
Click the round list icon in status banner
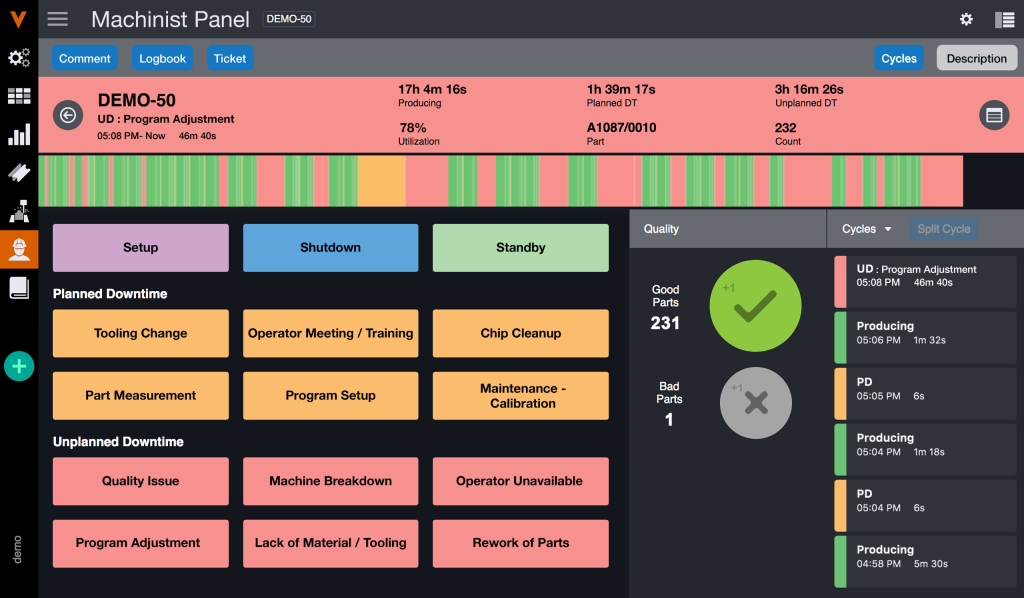pos(993,115)
